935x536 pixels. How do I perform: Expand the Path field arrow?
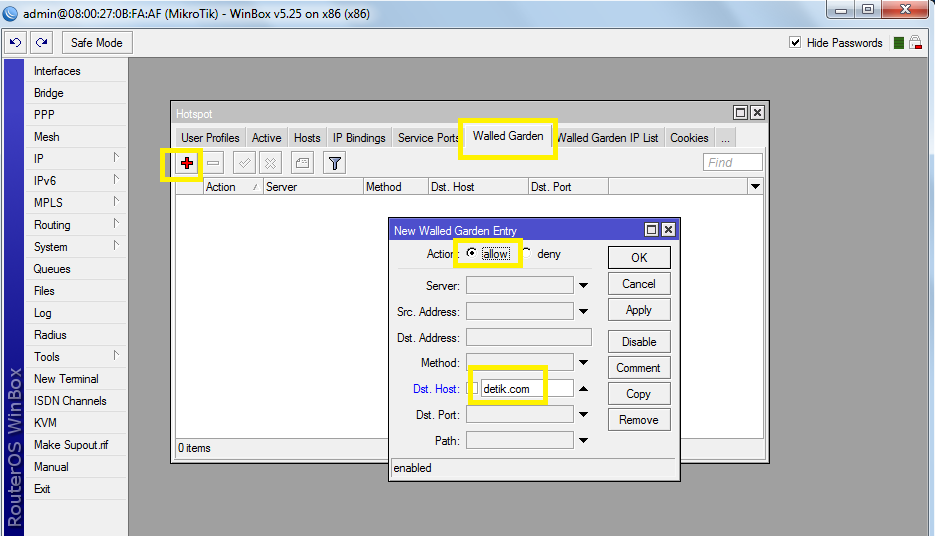583,441
